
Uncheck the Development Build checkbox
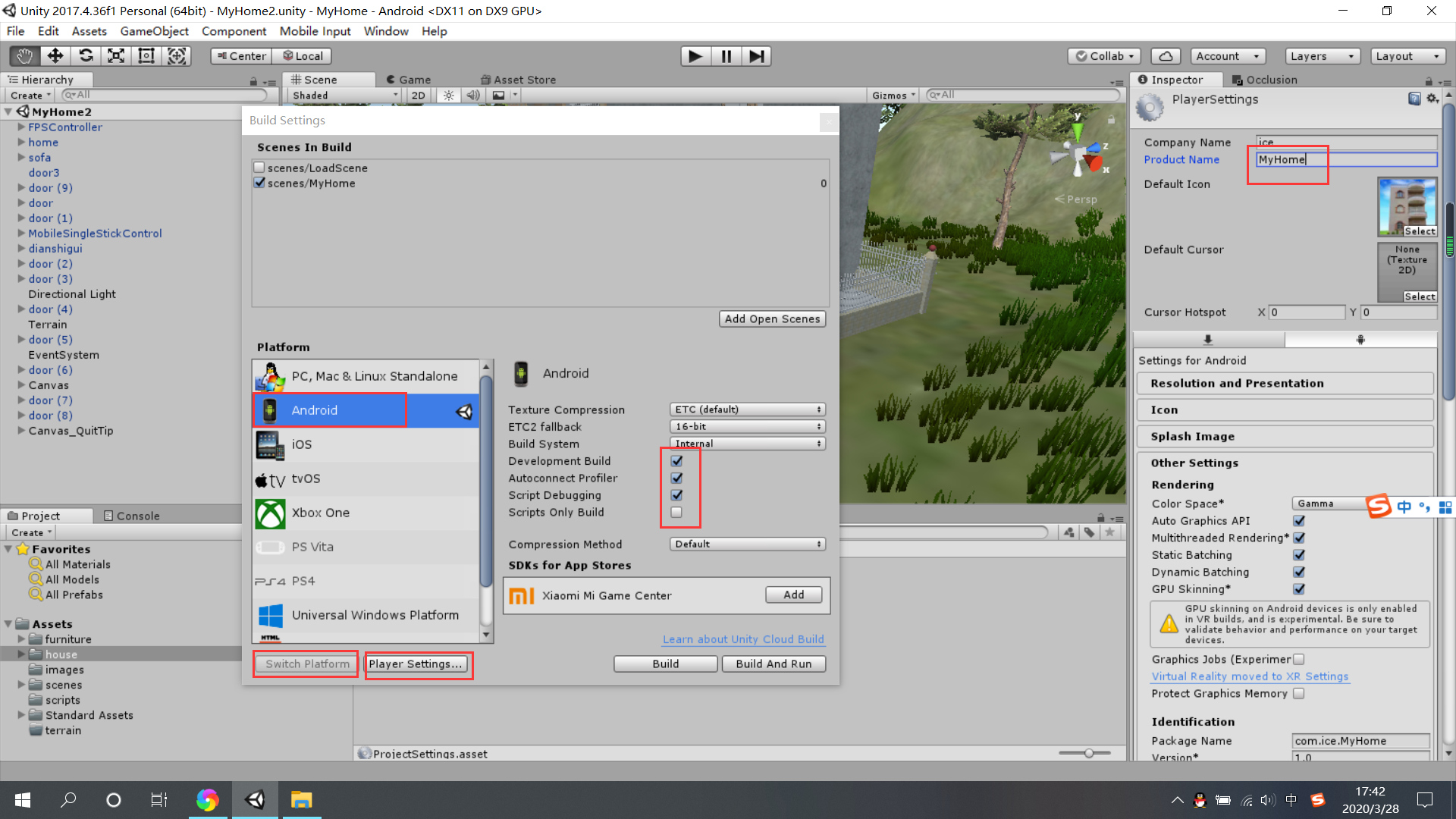coord(676,461)
